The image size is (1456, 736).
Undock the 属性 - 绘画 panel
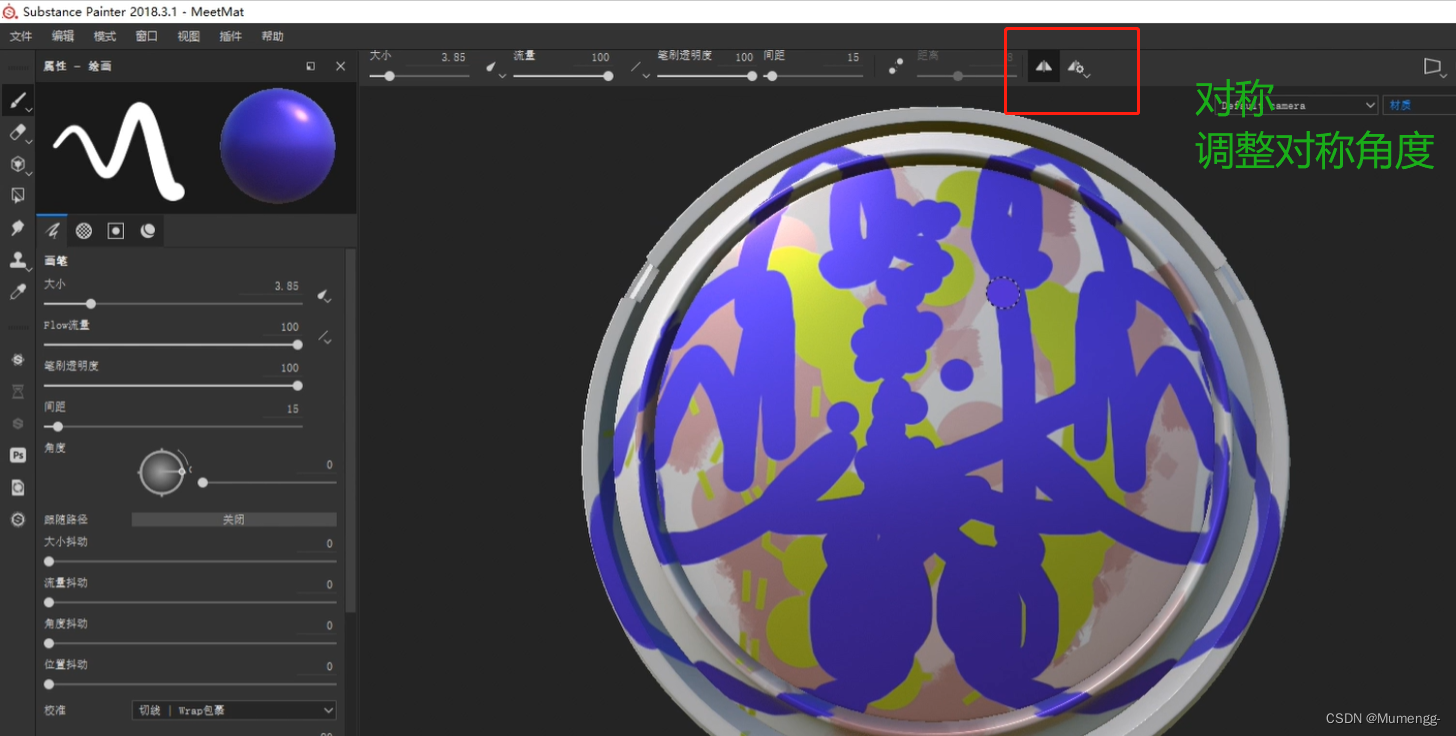311,66
